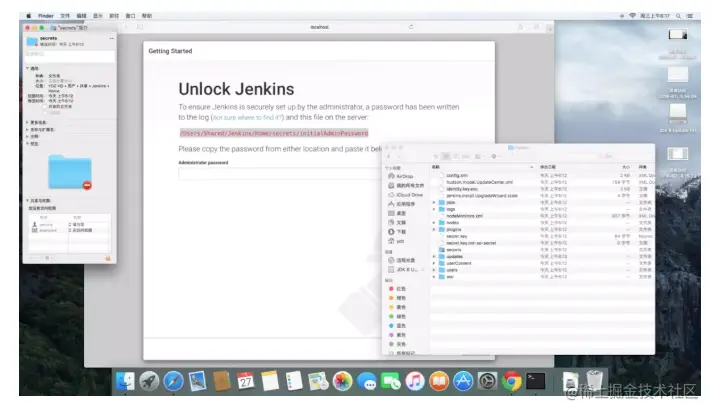
Task: Open the 编辑 menu
Action: (x=82, y=16)
